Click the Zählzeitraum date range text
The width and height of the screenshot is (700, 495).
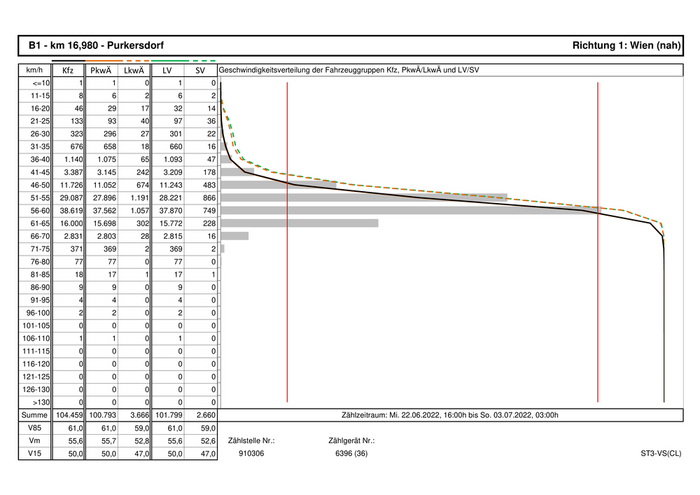pos(450,414)
